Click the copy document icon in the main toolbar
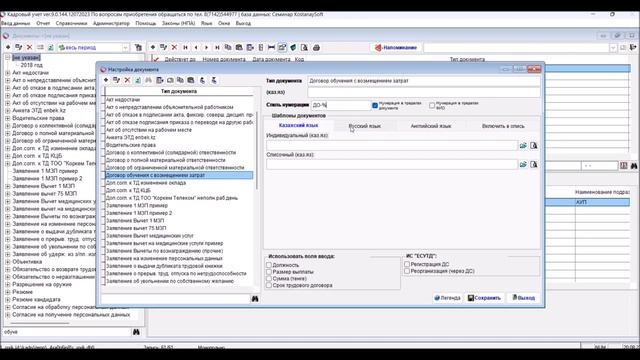 click(x=228, y=47)
